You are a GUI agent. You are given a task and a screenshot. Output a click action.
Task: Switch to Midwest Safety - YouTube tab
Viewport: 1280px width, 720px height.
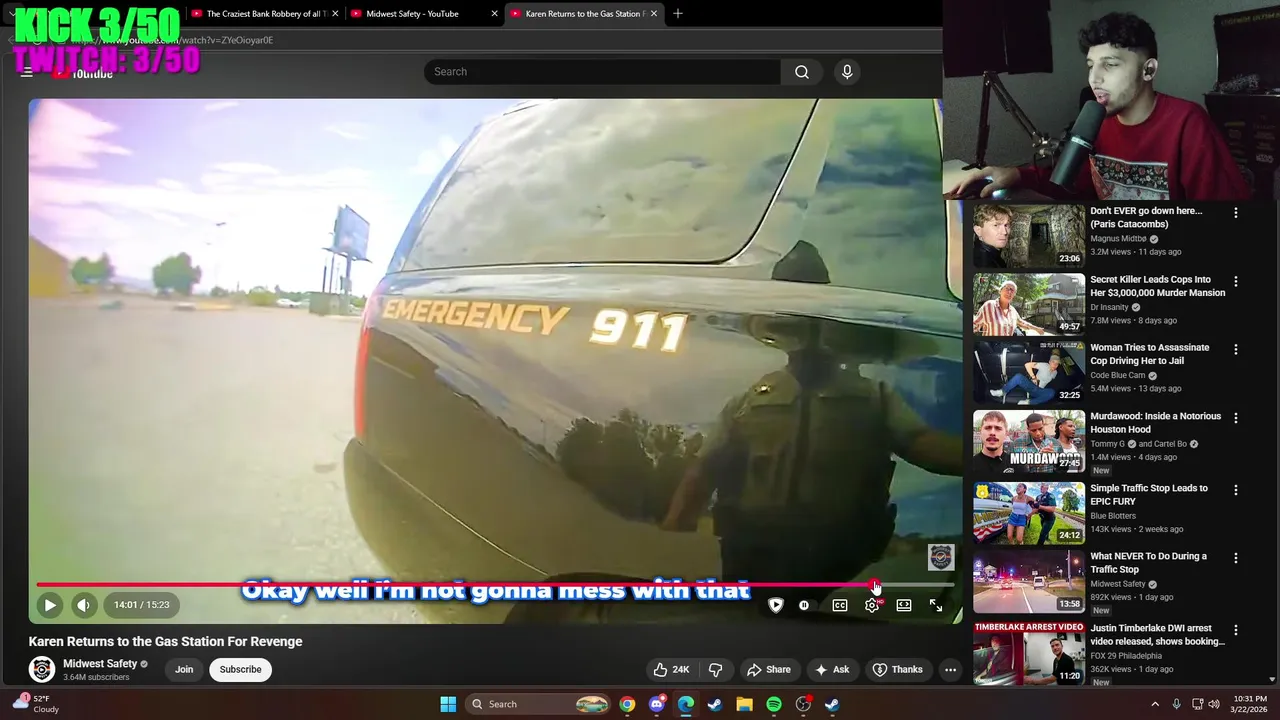420,14
